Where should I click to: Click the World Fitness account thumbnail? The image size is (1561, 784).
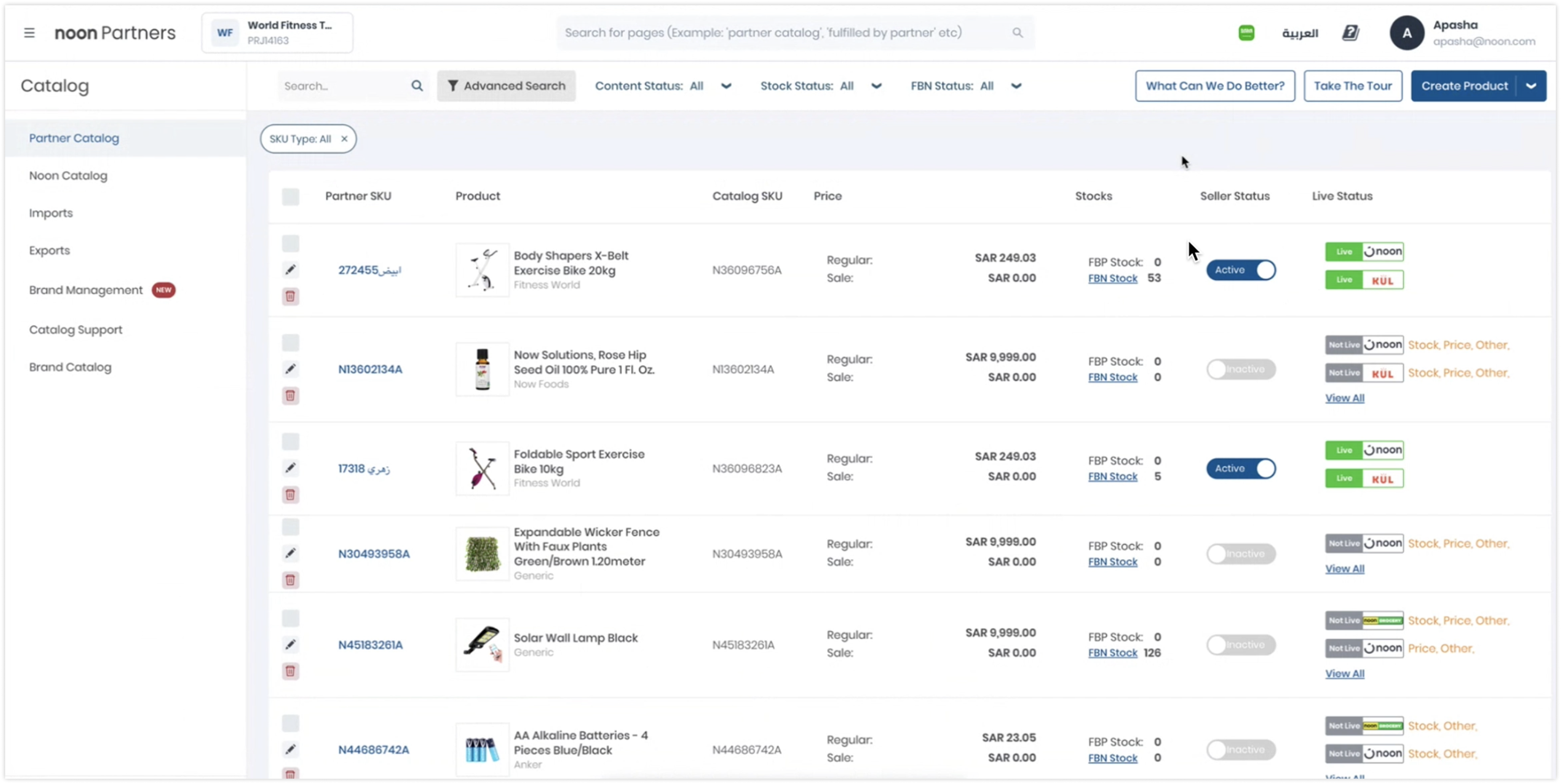point(225,33)
